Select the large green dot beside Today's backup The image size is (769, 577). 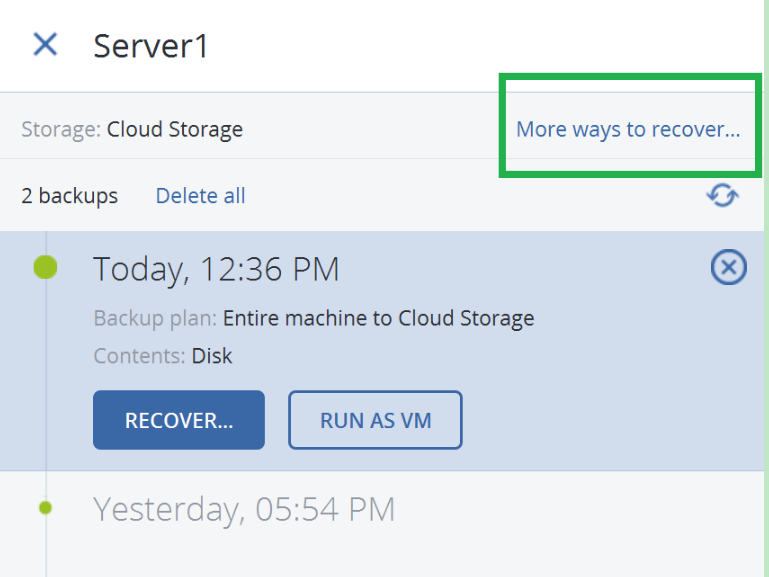[45, 267]
